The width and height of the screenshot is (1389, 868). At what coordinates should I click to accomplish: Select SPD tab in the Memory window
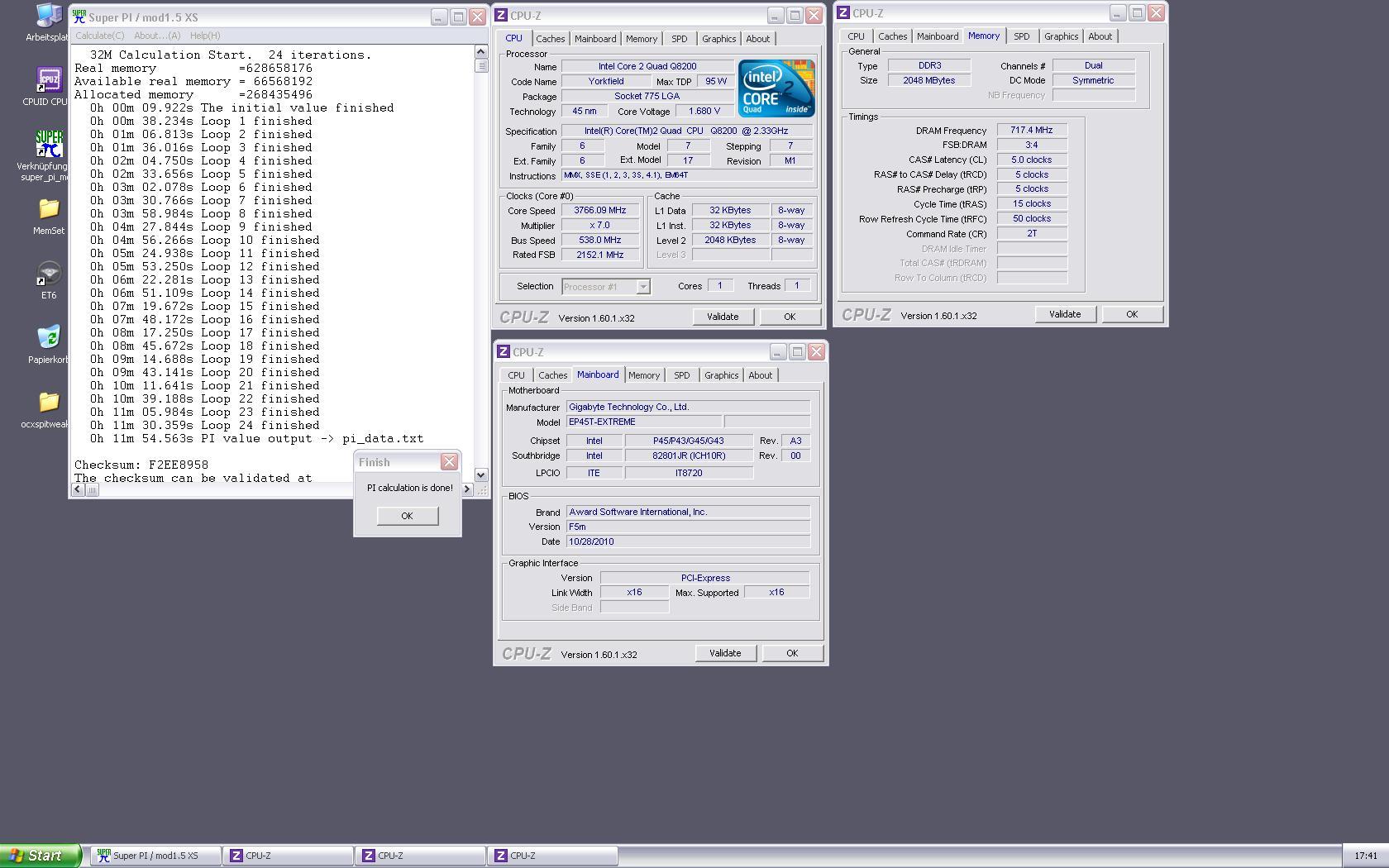[1021, 36]
